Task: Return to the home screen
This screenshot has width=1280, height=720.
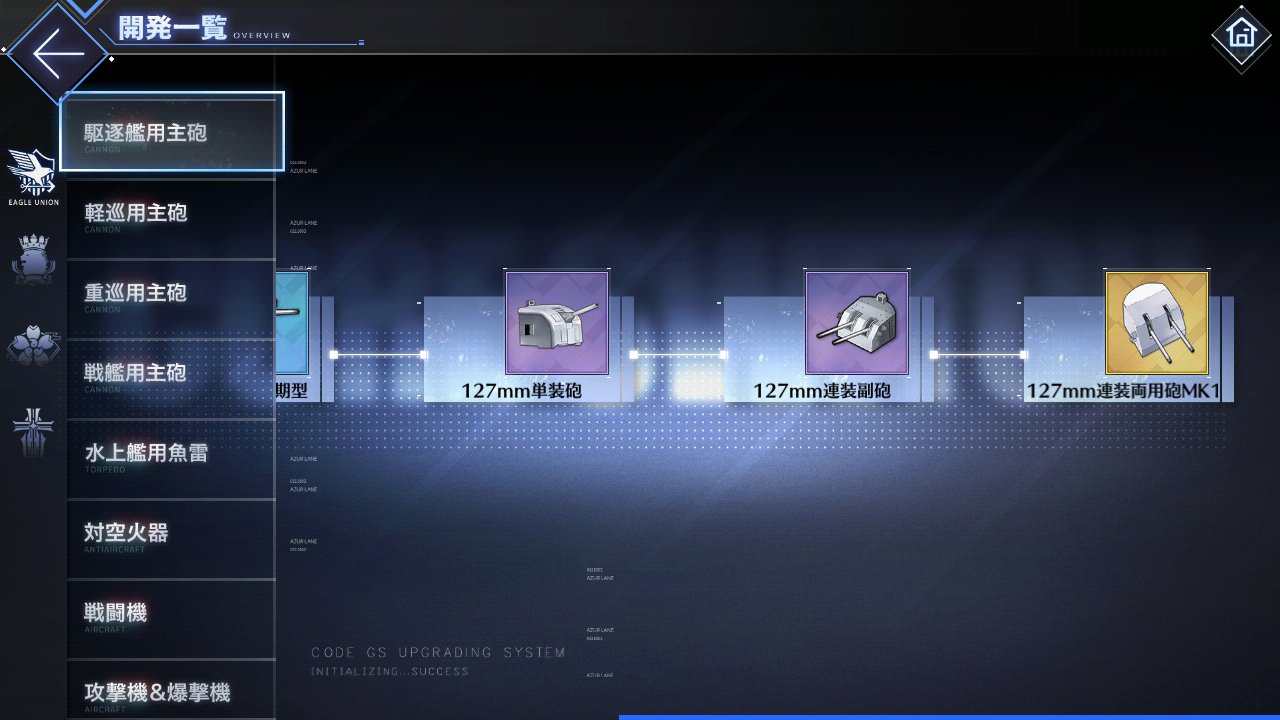Action: (1241, 34)
